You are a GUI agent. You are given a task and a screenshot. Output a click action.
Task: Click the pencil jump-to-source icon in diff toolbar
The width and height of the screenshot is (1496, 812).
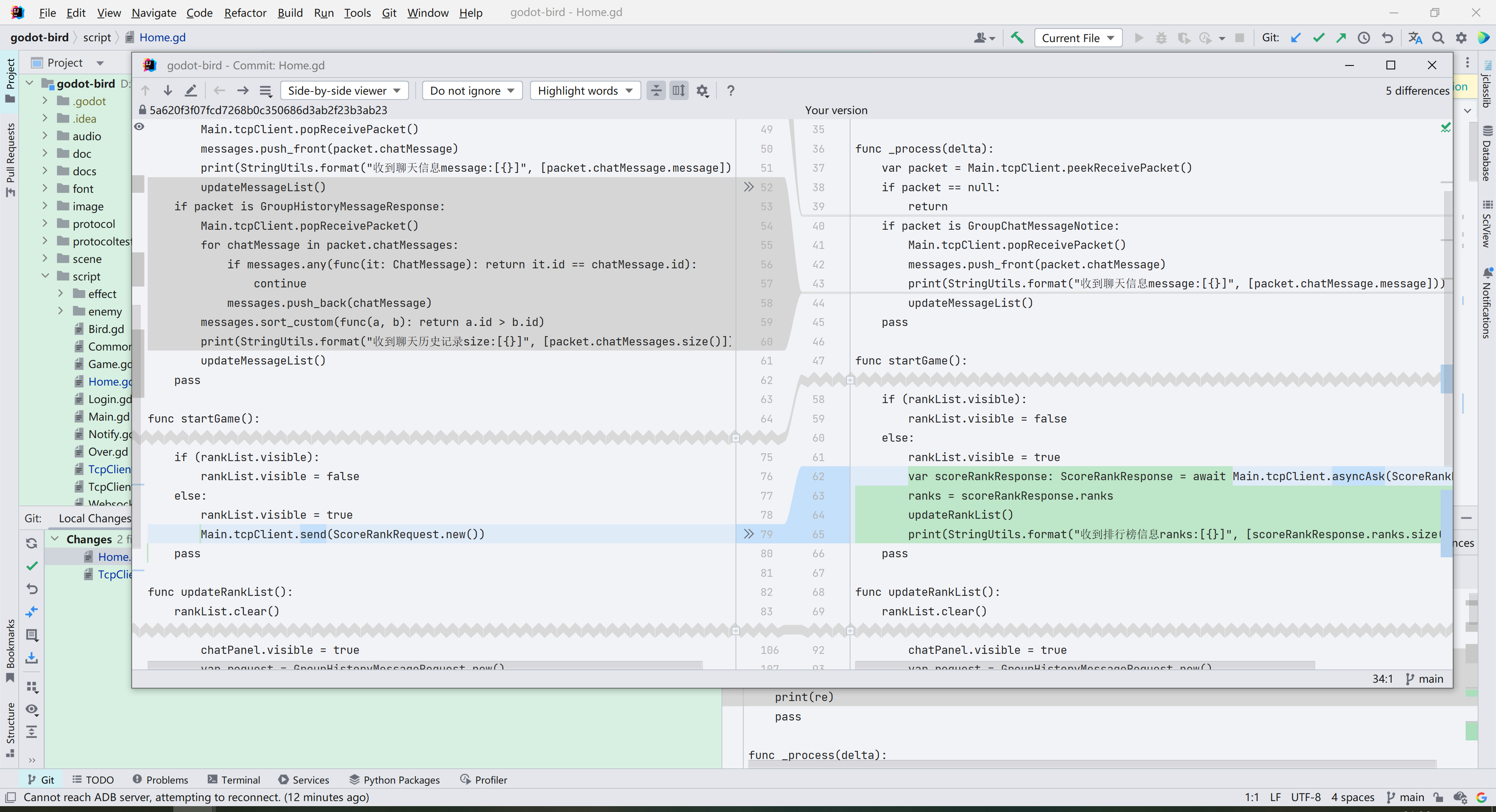191,90
